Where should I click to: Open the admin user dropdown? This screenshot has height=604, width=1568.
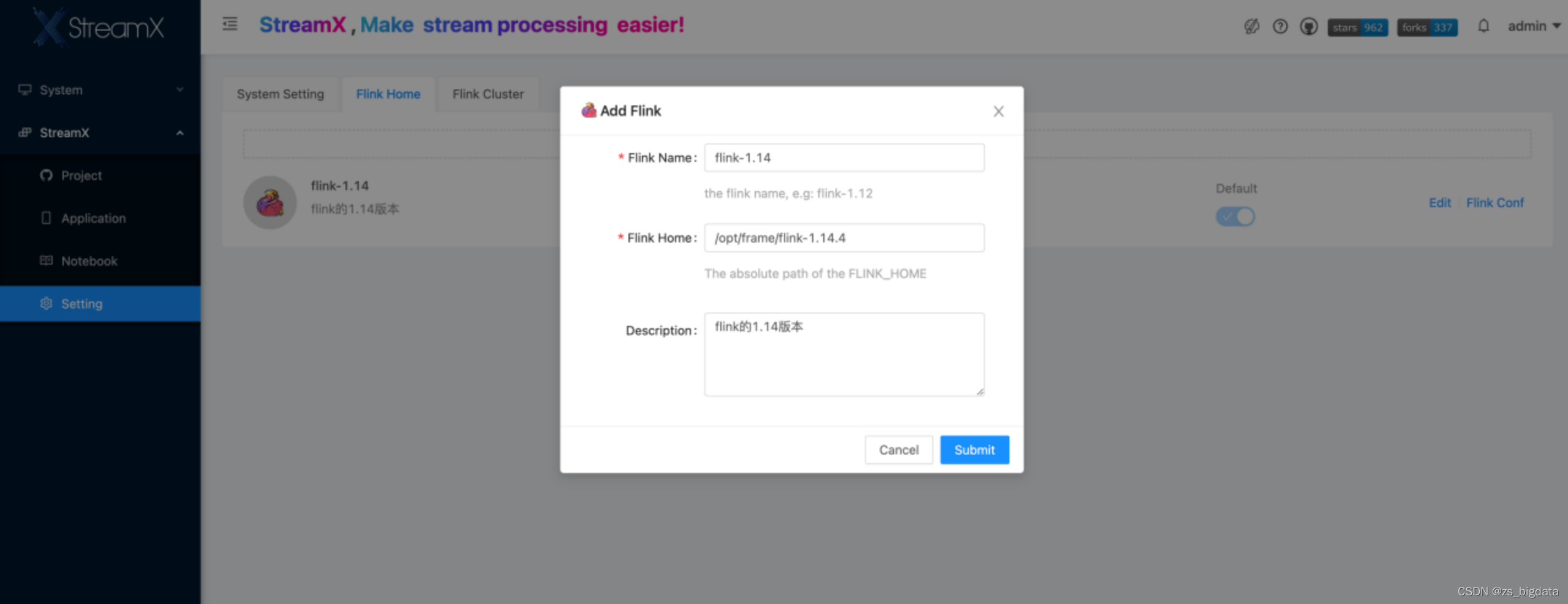(1534, 26)
